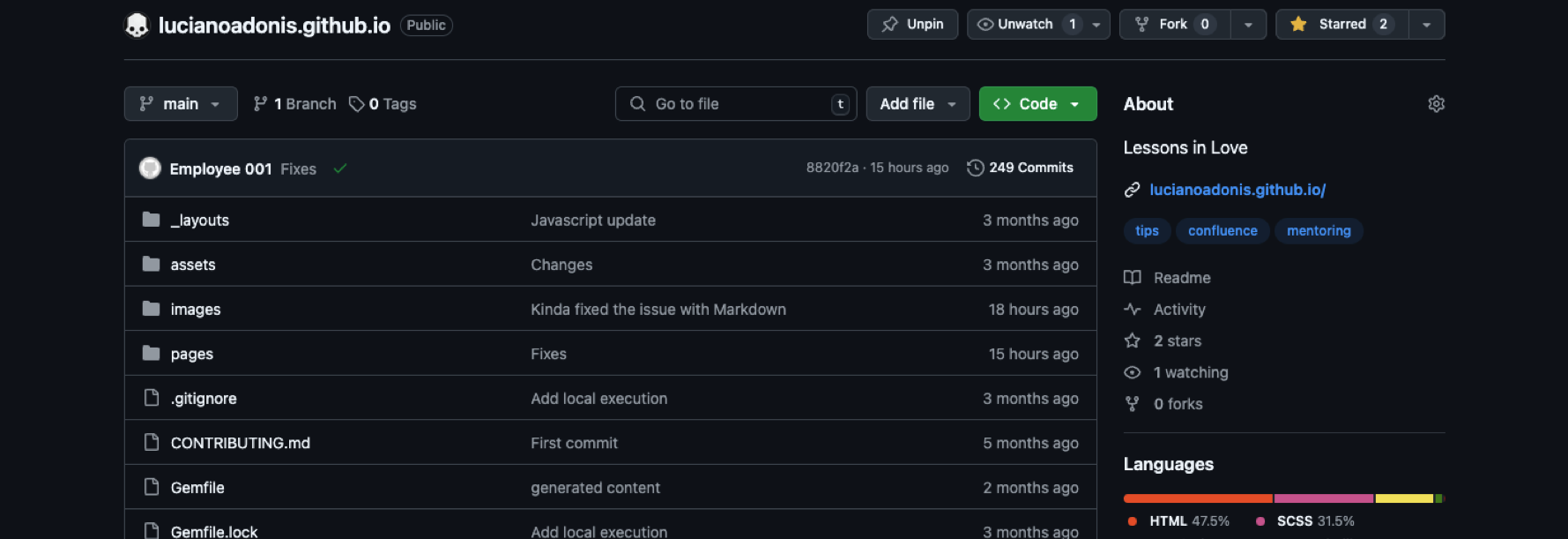Open the _layouts folder
The height and width of the screenshot is (539, 1568).
tap(199, 221)
